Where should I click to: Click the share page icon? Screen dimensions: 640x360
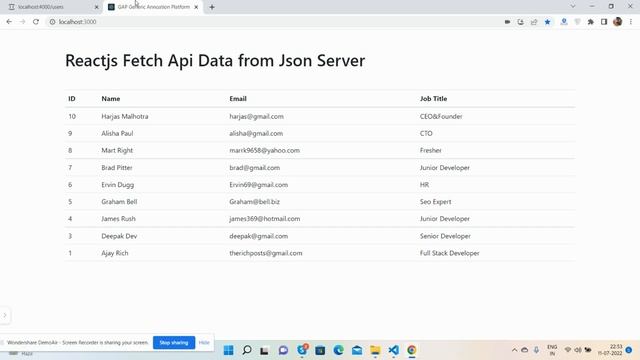[x=534, y=22]
